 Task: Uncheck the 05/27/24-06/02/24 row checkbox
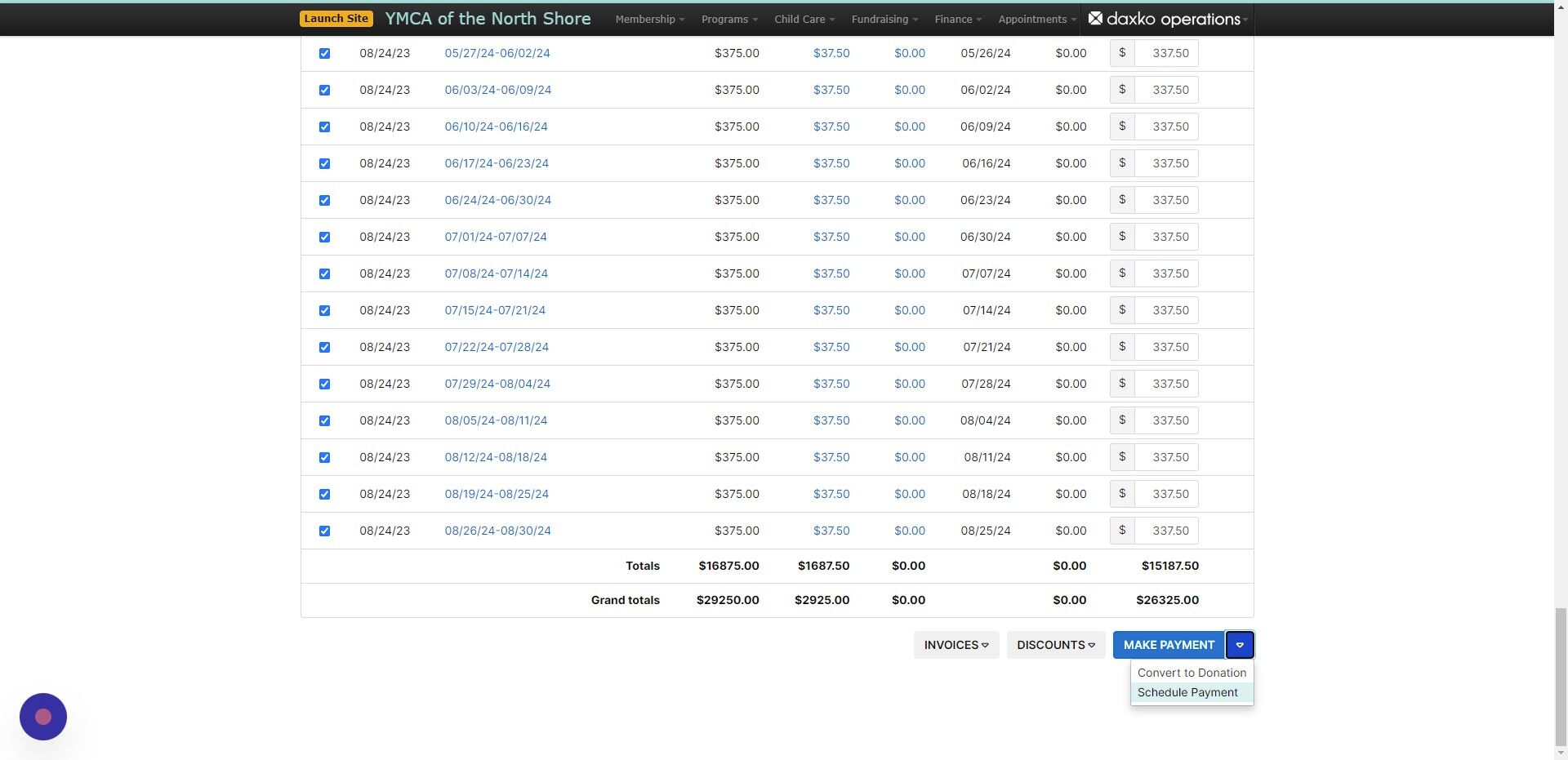[x=324, y=53]
